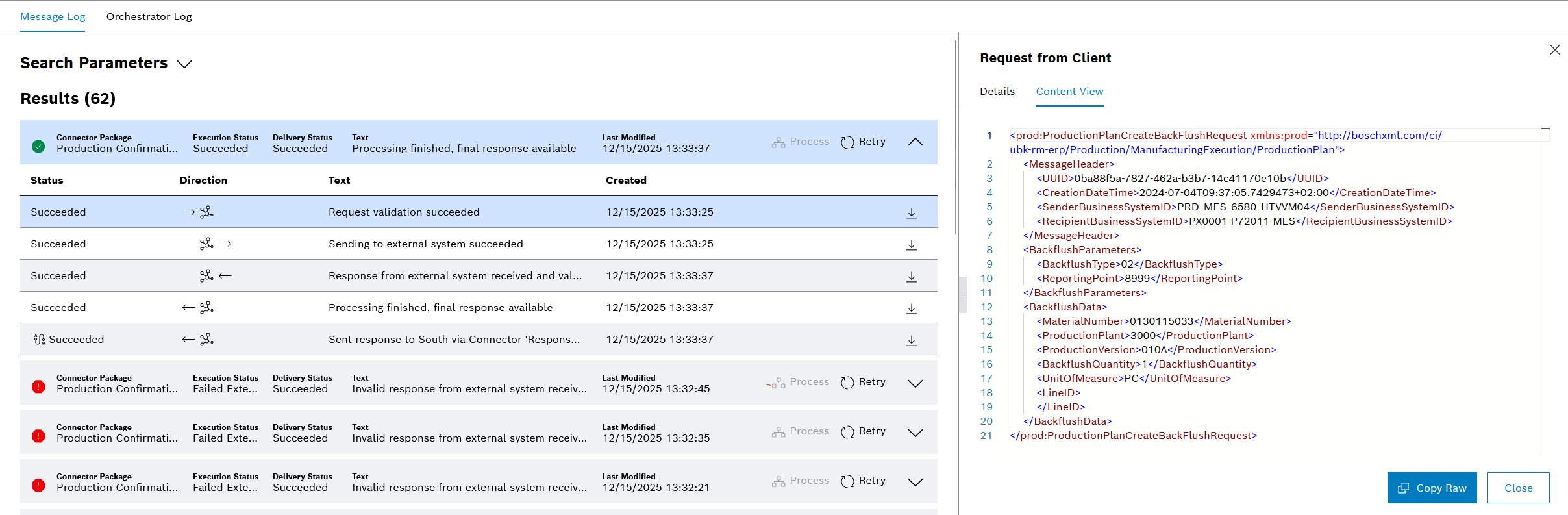Click the panel splitter handle
1568x515 pixels.
(962, 295)
